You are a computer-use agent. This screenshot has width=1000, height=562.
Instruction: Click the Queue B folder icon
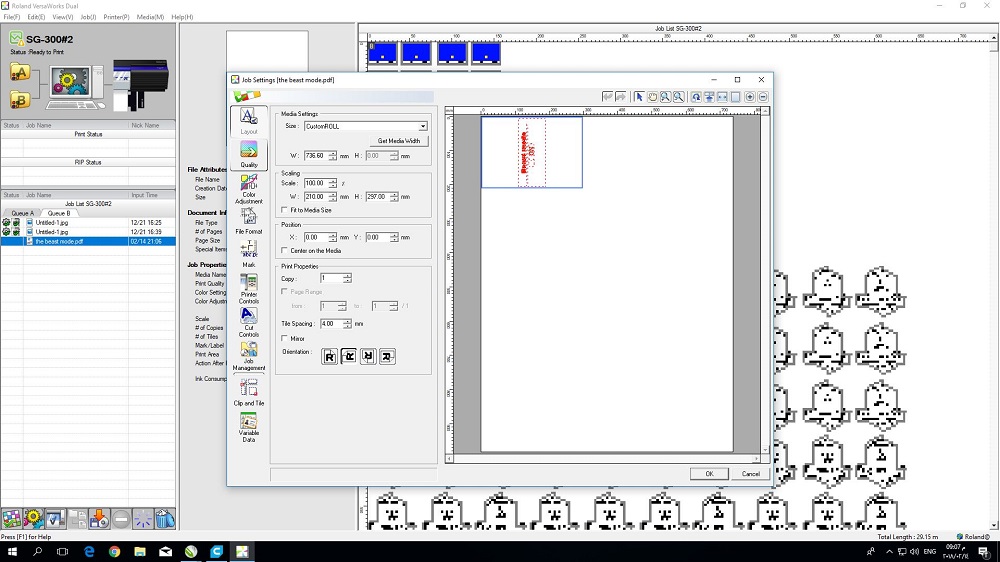(x=20, y=100)
